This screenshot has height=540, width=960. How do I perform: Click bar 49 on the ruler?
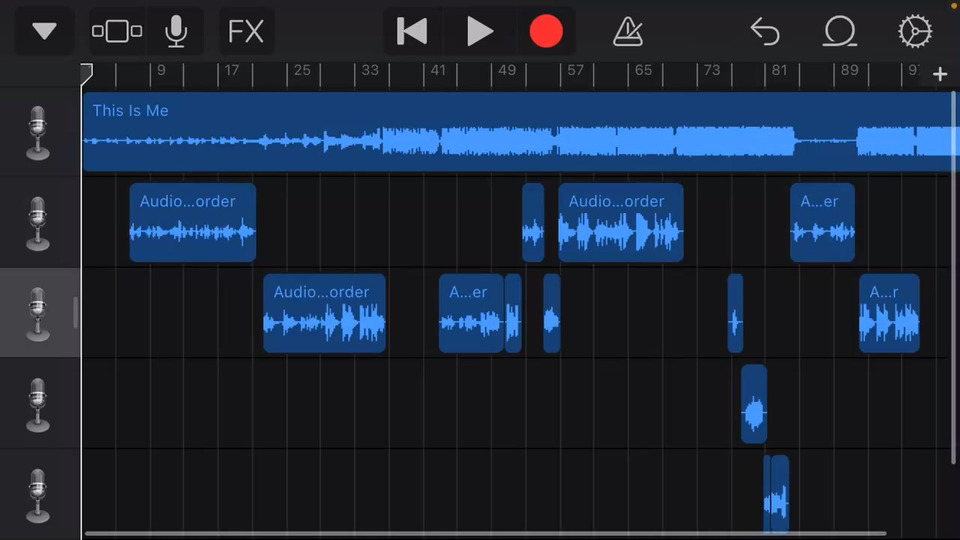pyautogui.click(x=506, y=70)
